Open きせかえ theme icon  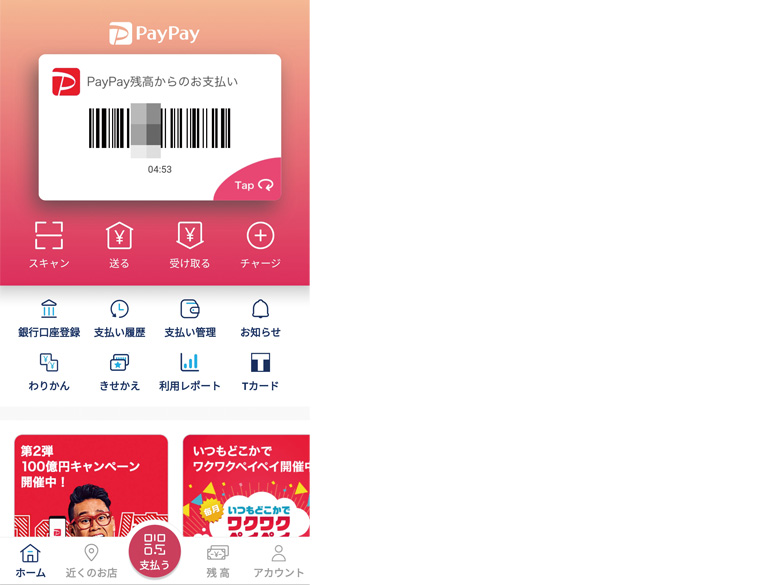click(119, 363)
